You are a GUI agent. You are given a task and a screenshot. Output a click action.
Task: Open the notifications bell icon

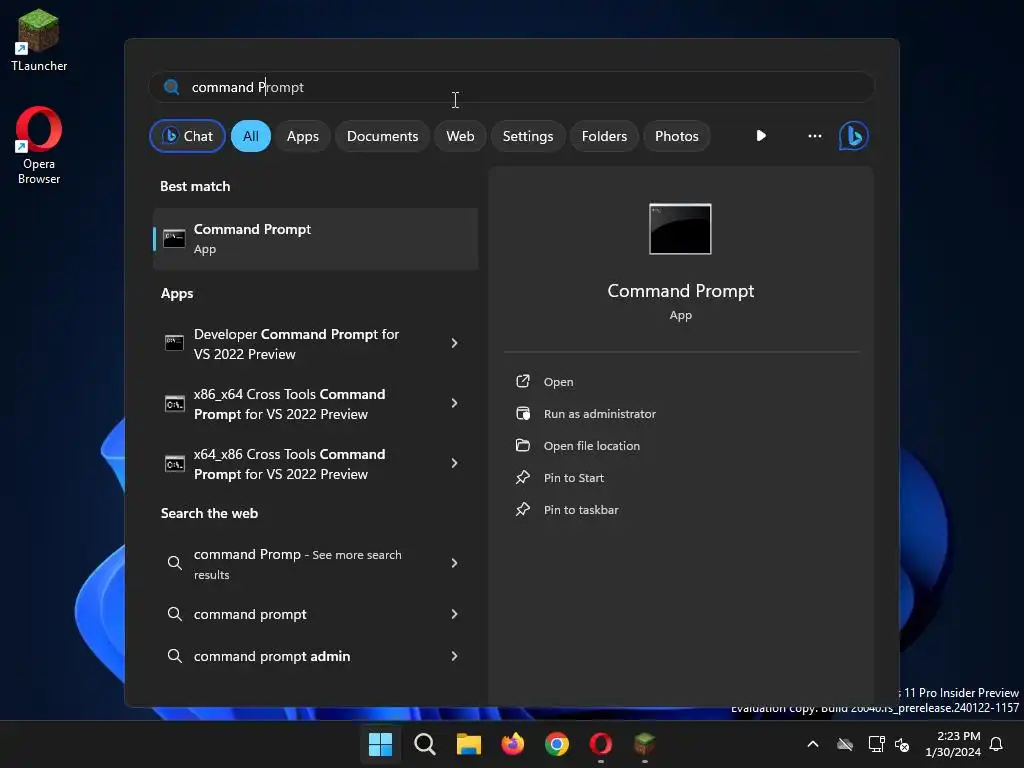click(997, 744)
